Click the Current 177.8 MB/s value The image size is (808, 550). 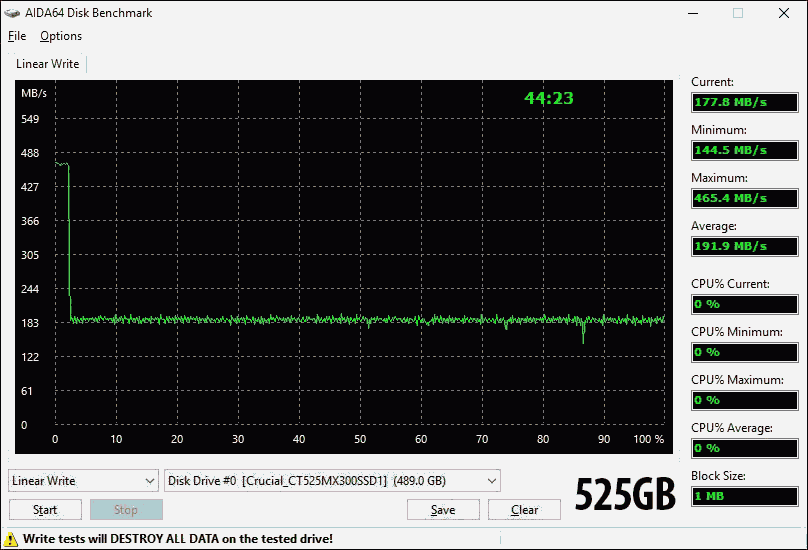(x=745, y=102)
